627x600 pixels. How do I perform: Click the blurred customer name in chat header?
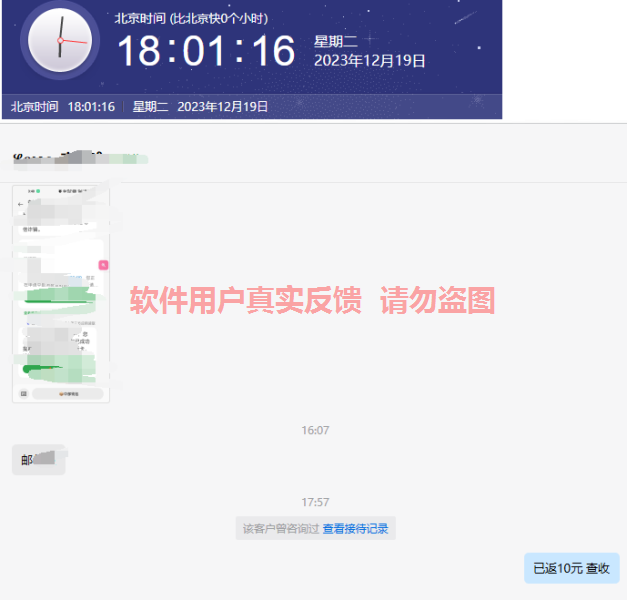76,158
